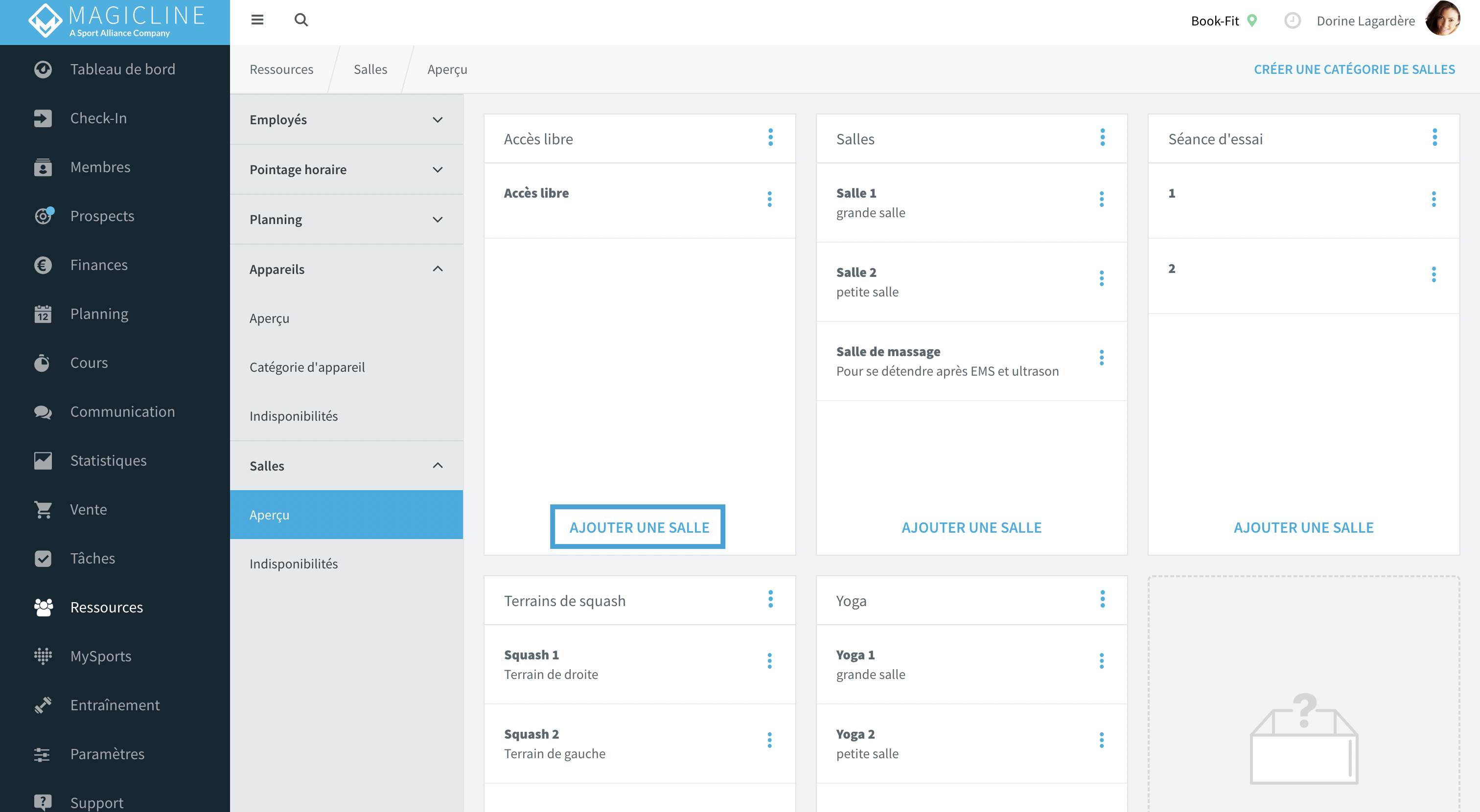The image size is (1480, 812).
Task: Open the Finances euro icon
Action: [43, 265]
